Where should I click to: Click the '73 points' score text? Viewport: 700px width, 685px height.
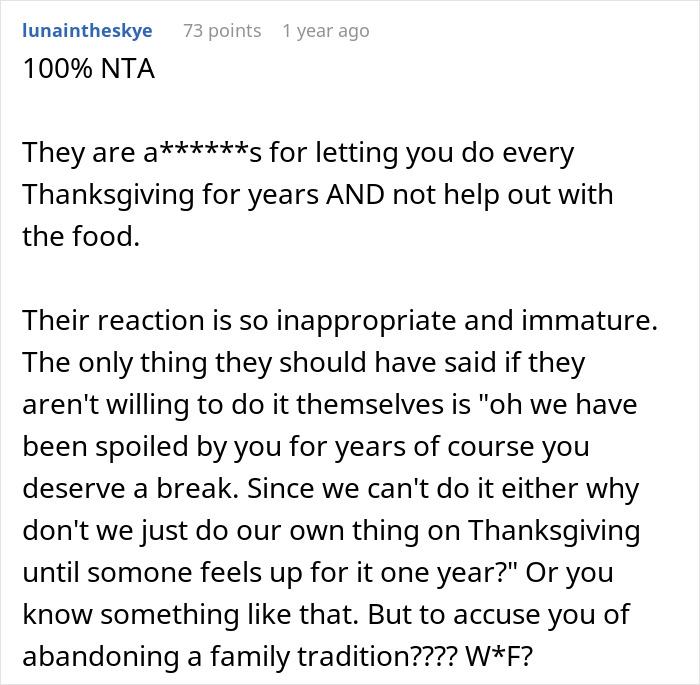(x=222, y=31)
